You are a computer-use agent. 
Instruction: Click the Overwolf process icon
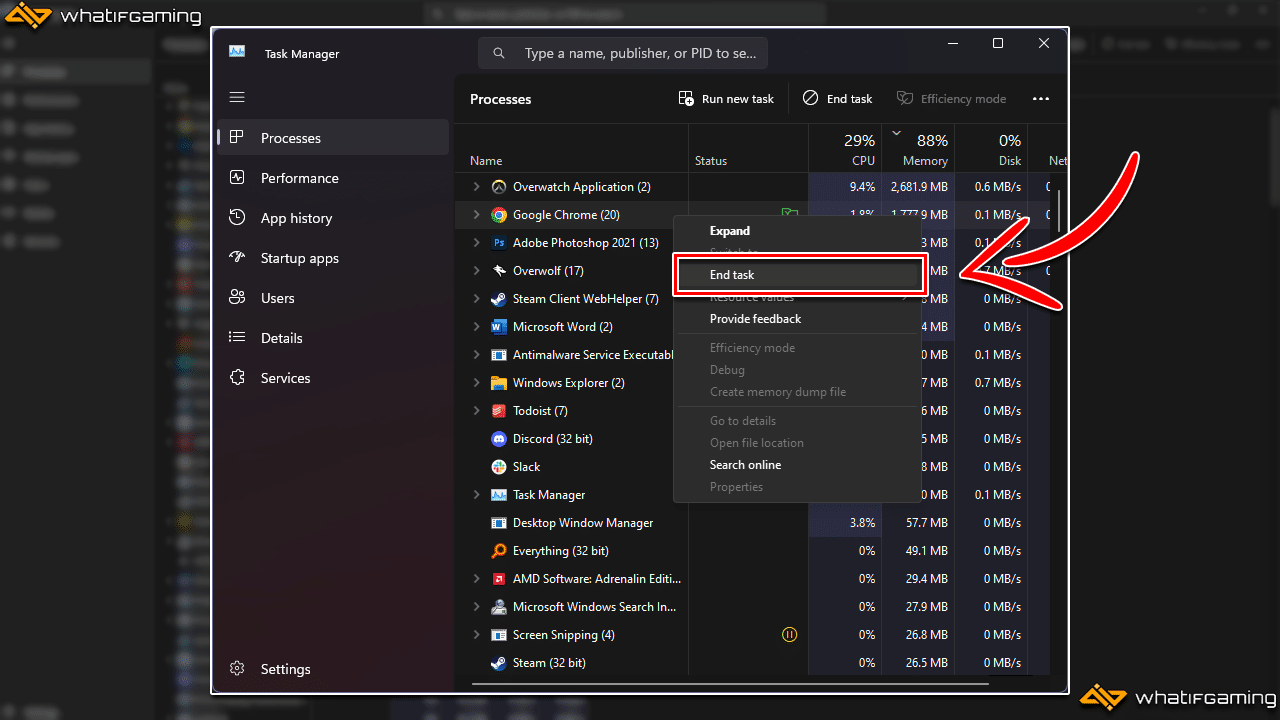point(499,271)
